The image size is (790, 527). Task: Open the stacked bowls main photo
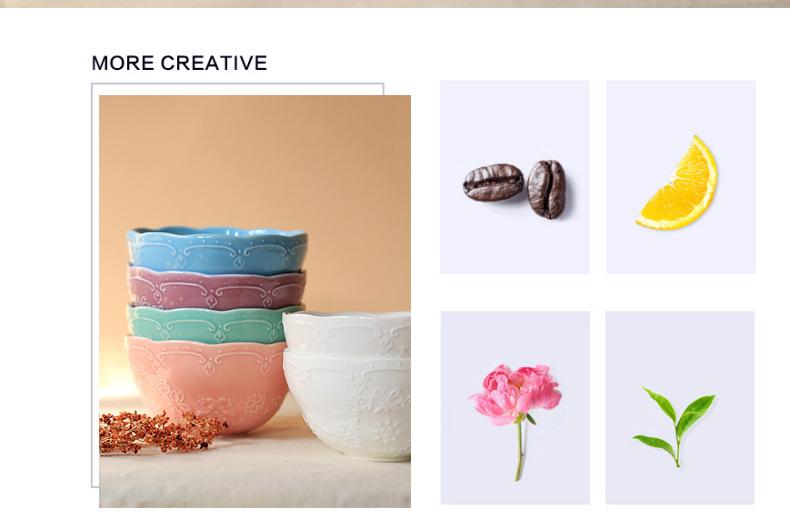[x=255, y=301]
